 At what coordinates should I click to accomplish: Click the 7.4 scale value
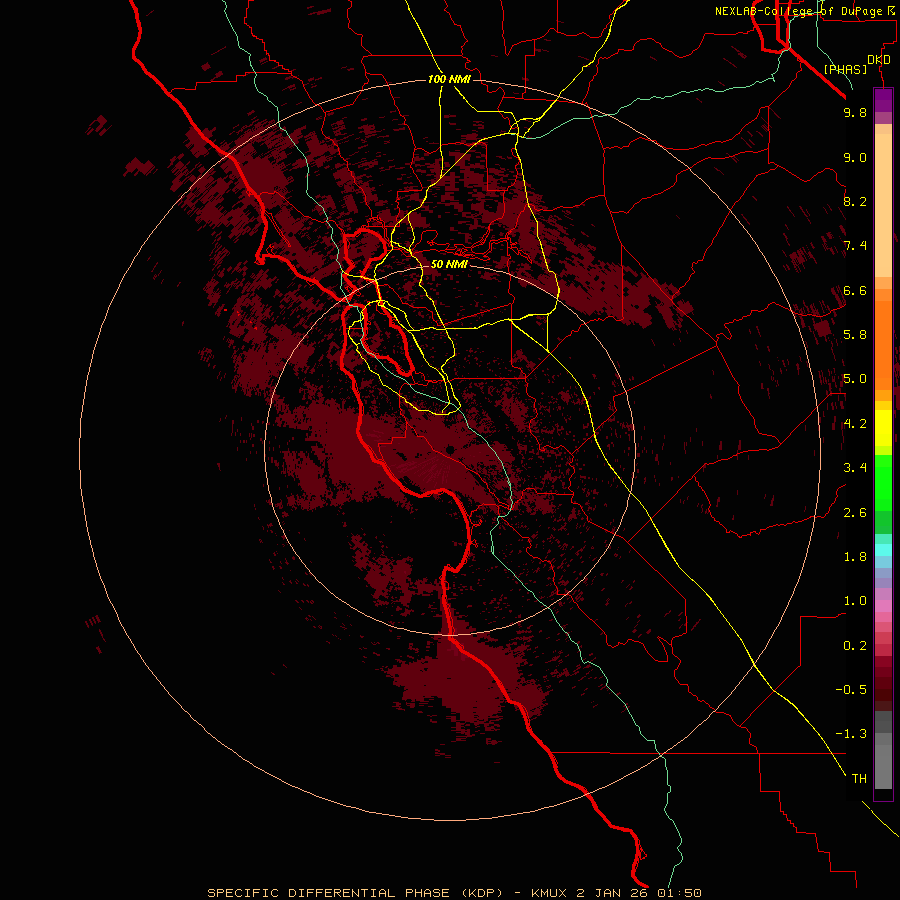tap(855, 246)
